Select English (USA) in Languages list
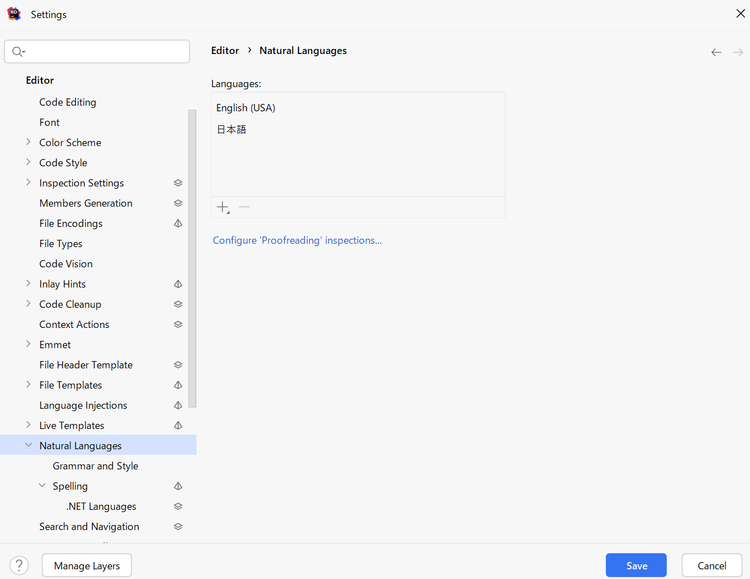750x579 pixels. point(358,108)
